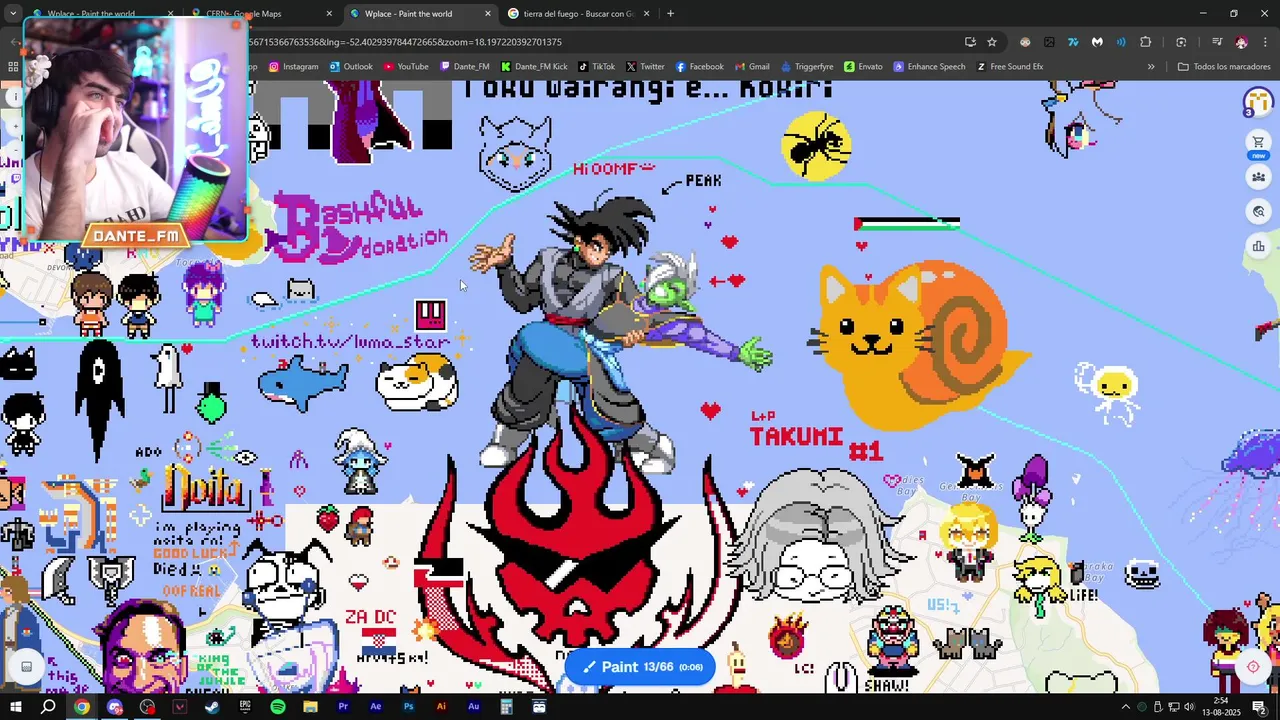
Task: Open the Twitter bookmark
Action: [x=645, y=67]
